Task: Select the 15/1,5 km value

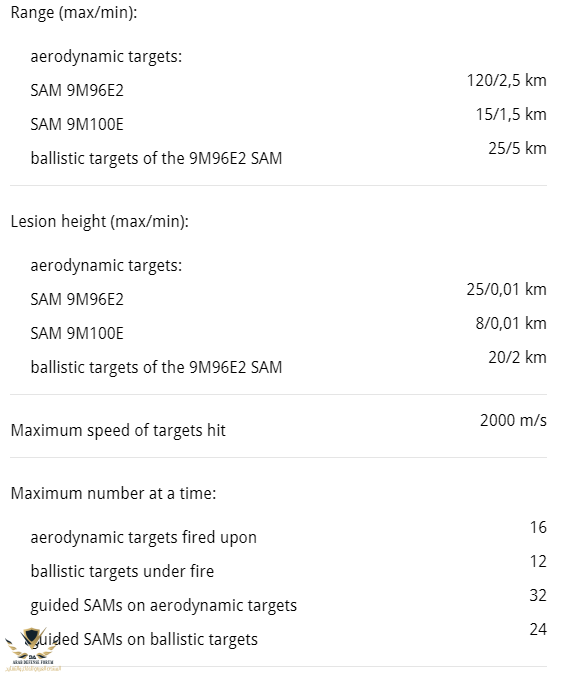Action: click(511, 115)
